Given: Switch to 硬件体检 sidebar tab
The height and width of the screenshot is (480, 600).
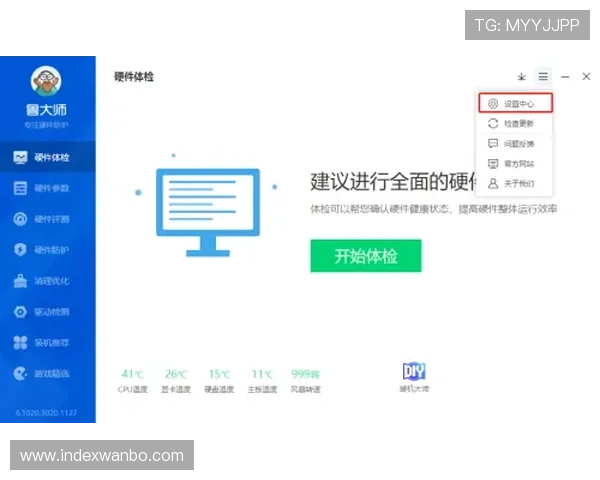Looking at the screenshot, I should click(48, 157).
